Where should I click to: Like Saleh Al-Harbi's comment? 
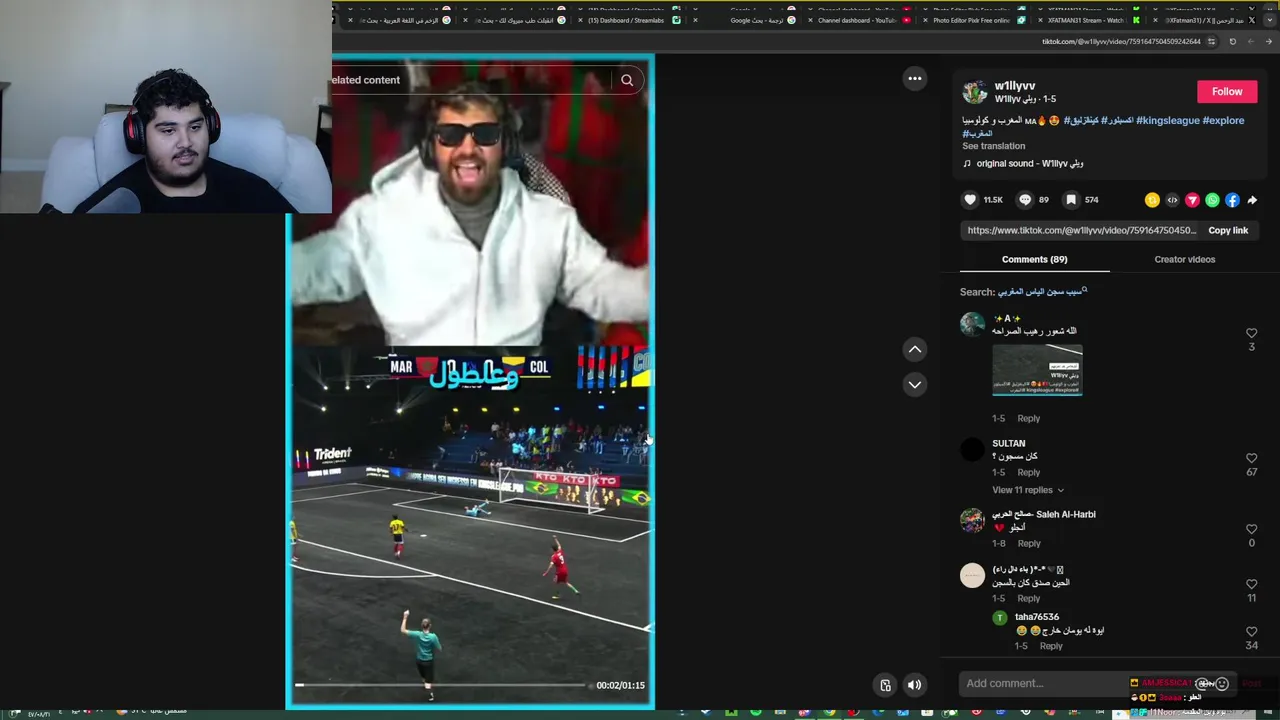click(1251, 529)
